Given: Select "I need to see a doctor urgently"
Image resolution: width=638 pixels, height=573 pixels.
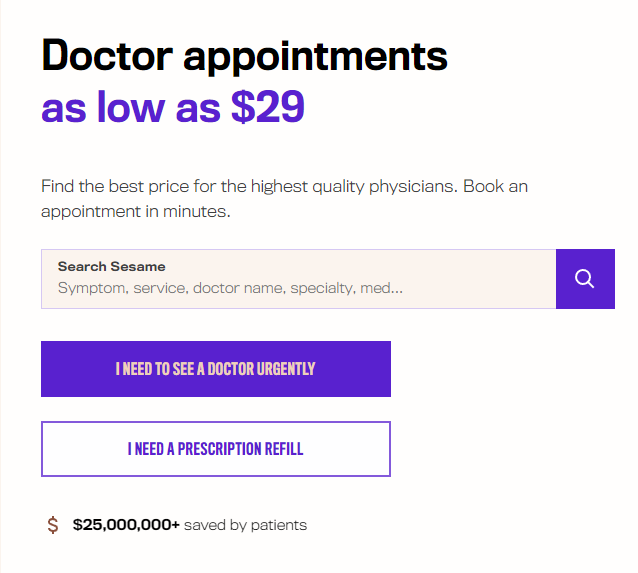Looking at the screenshot, I should click(x=216, y=369).
